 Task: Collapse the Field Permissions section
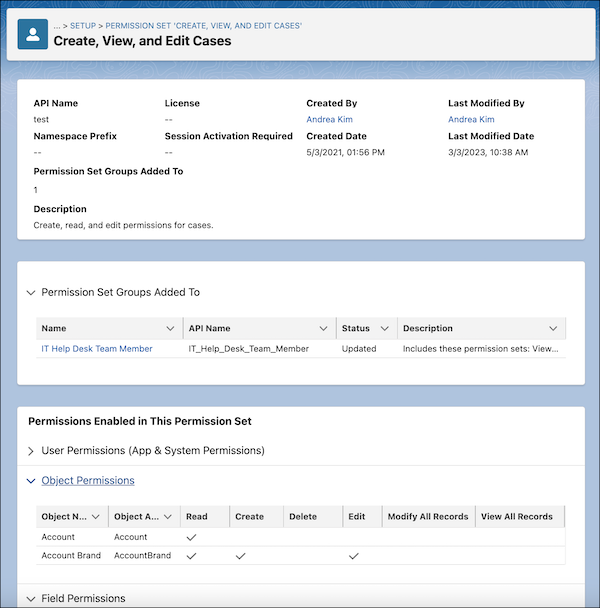pos(31,599)
